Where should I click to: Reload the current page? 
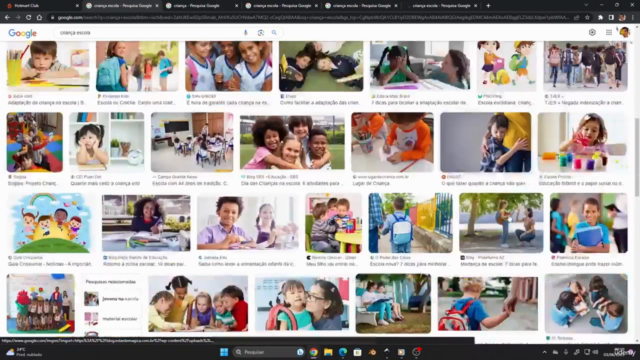[28, 18]
